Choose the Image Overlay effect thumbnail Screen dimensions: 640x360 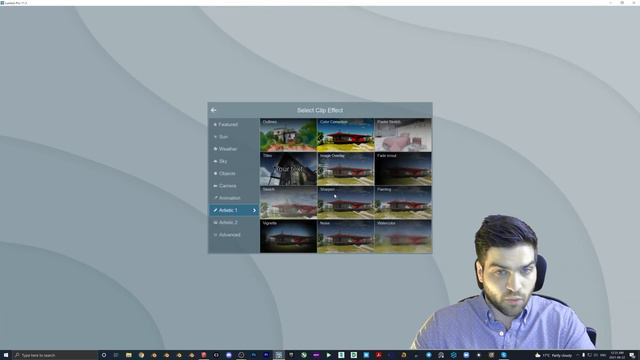[x=345, y=169]
